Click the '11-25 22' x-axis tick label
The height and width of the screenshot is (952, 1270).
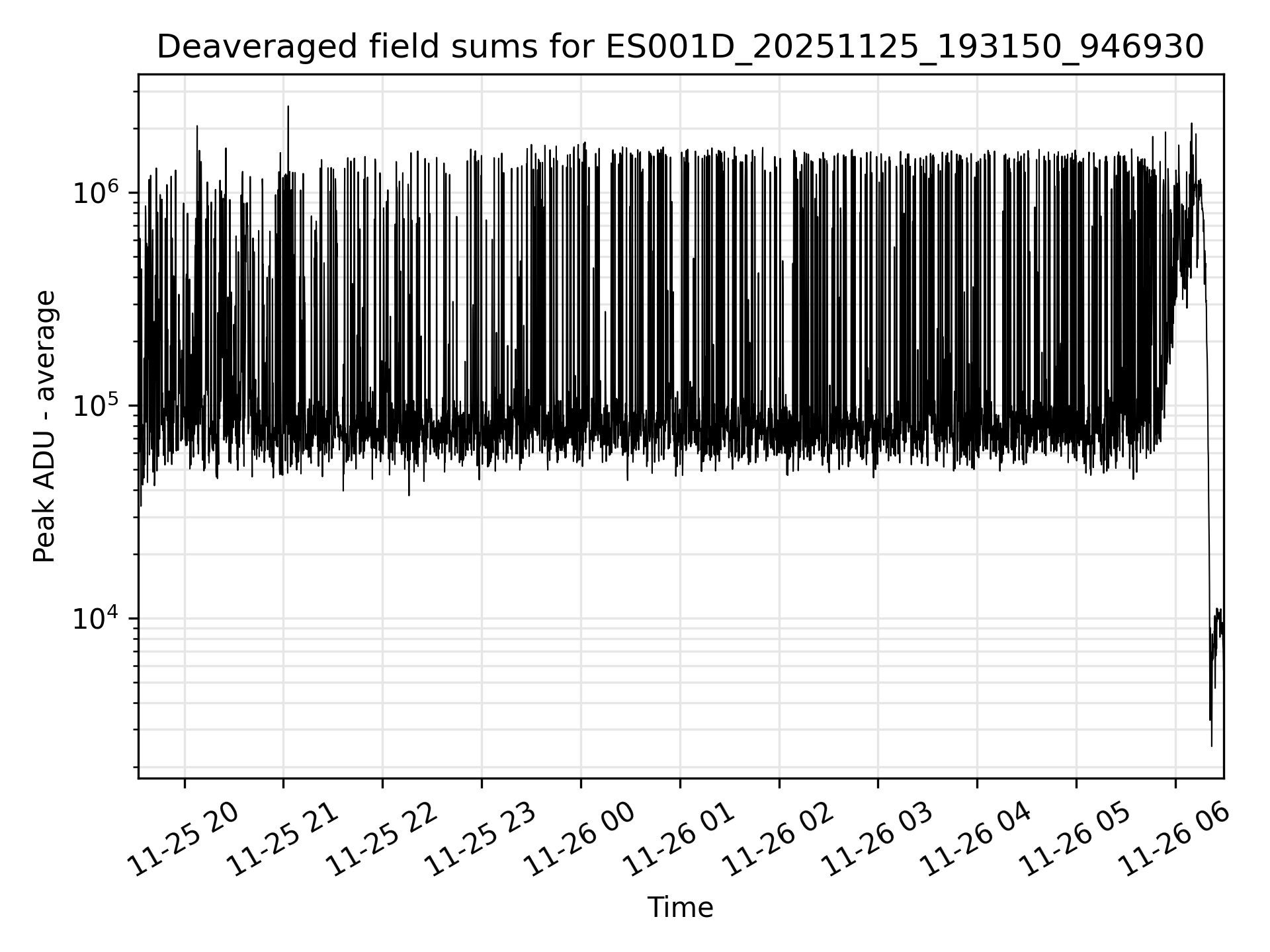pos(382,840)
